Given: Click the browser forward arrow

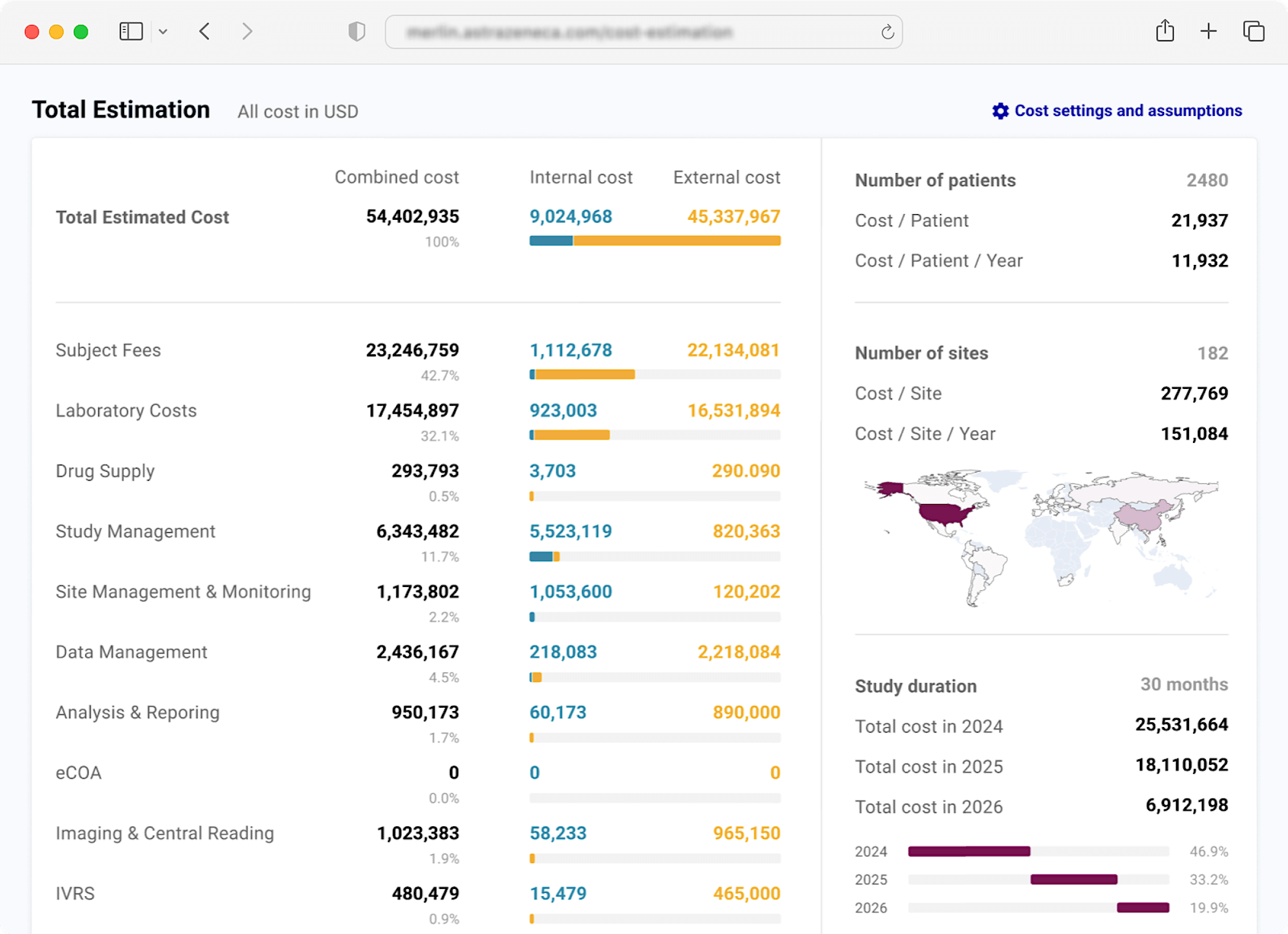Looking at the screenshot, I should click(247, 31).
